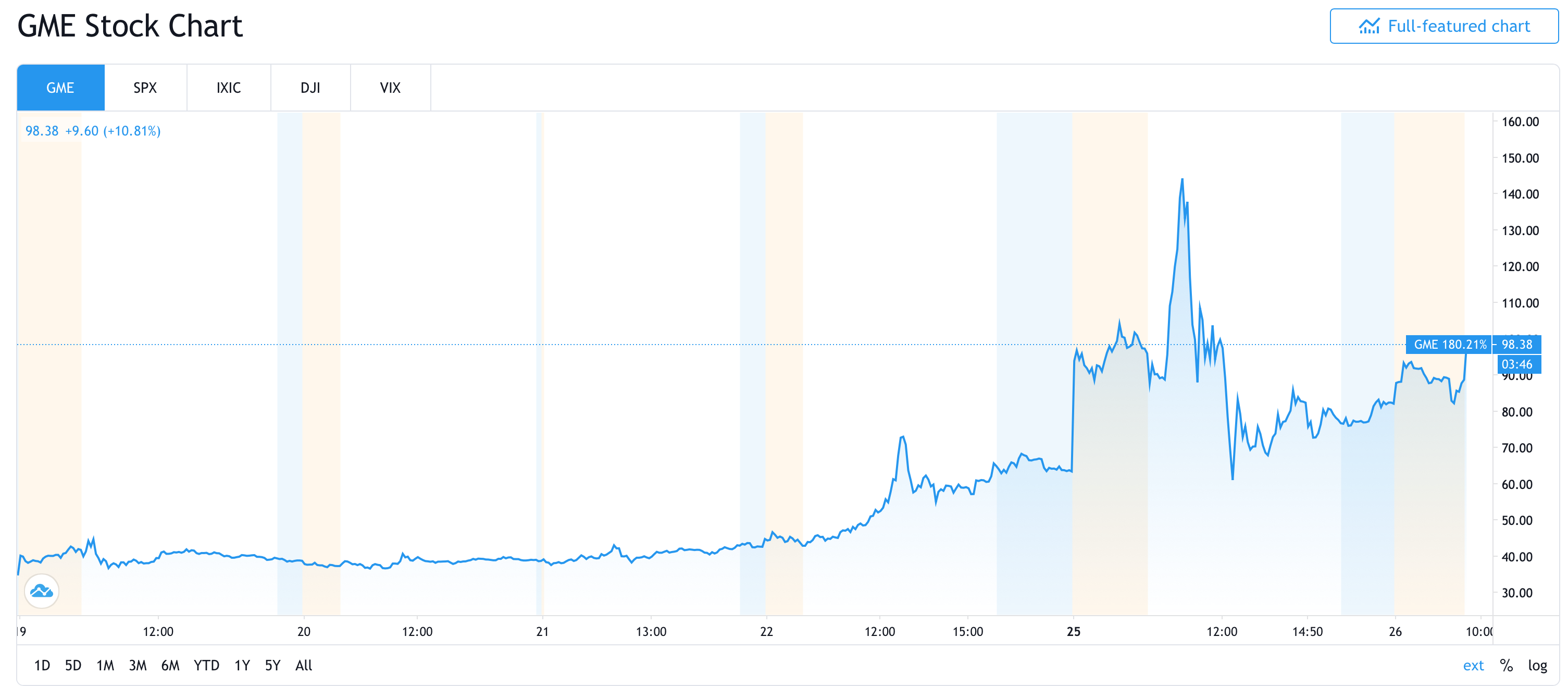
Task: Click the 25 date marker on timeline
Action: (x=1073, y=631)
